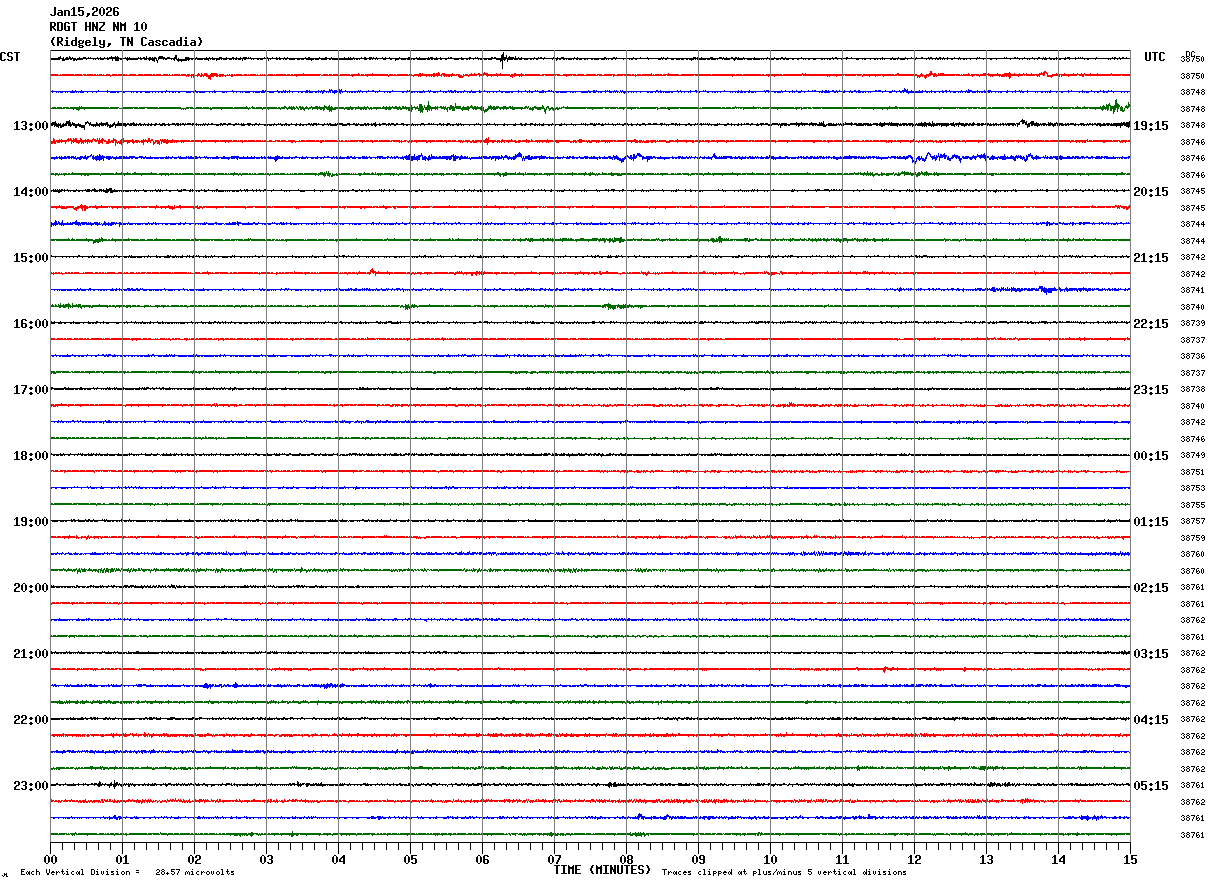Click the UTC timezone header on right
Viewport: 1210px width, 886px height.
[1155, 57]
